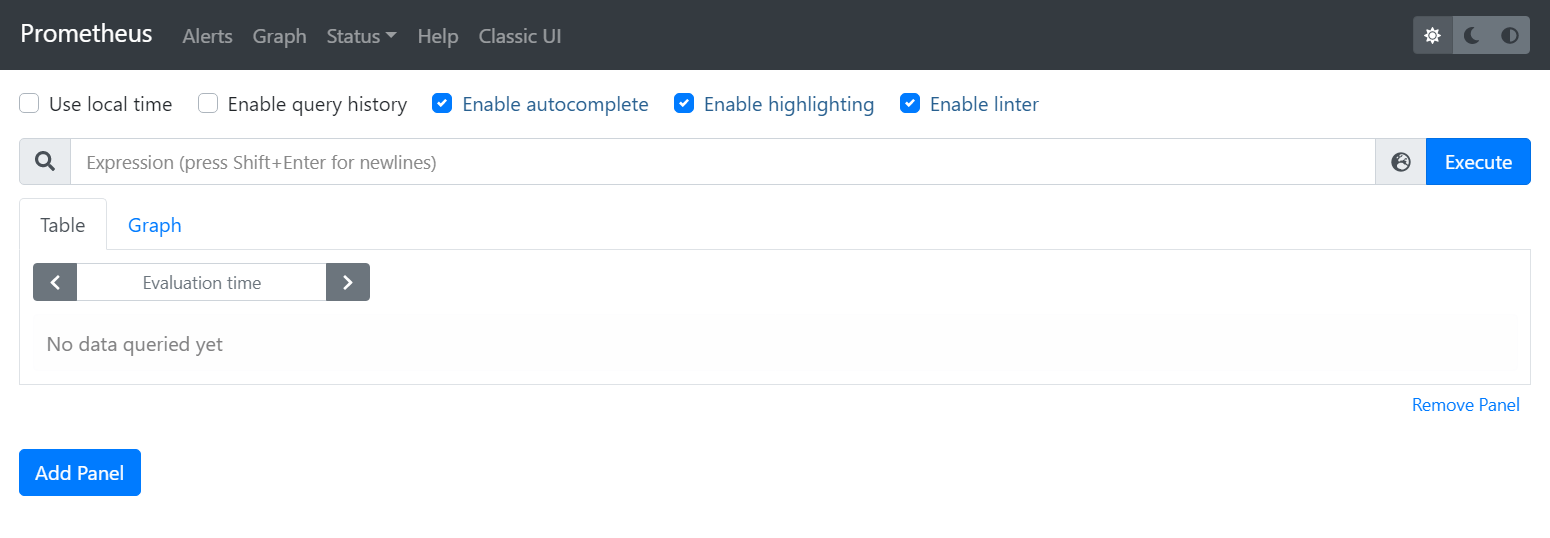Switch to the Graph tab in panel
Viewport: 1550px width, 538px height.
pyautogui.click(x=155, y=225)
